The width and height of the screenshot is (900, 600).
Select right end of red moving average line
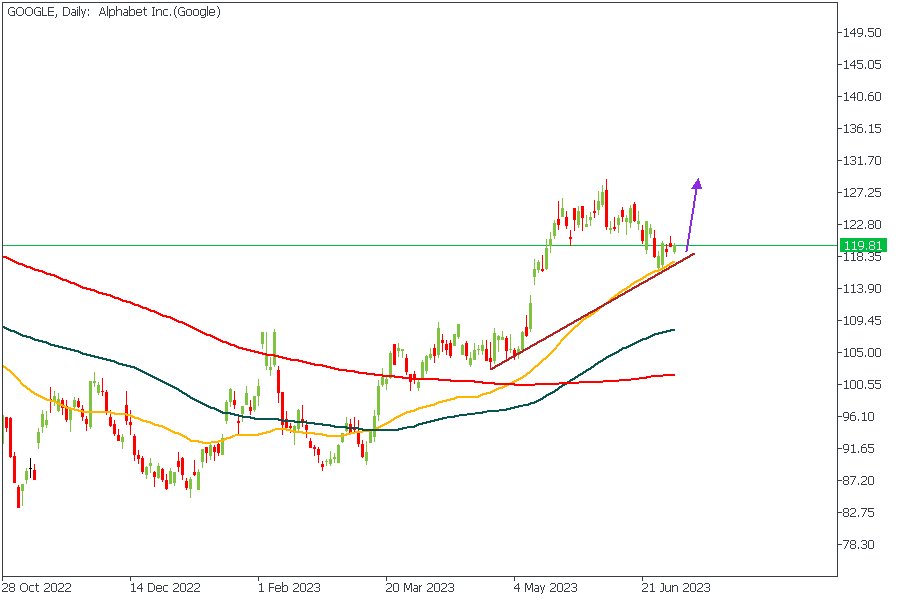(674, 375)
